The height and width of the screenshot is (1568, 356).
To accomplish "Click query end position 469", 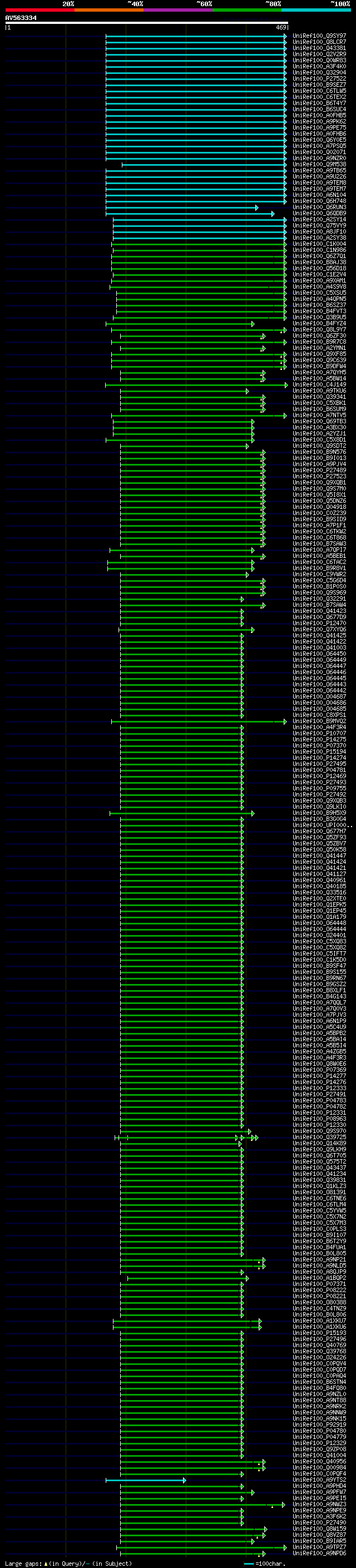I will [x=281, y=27].
